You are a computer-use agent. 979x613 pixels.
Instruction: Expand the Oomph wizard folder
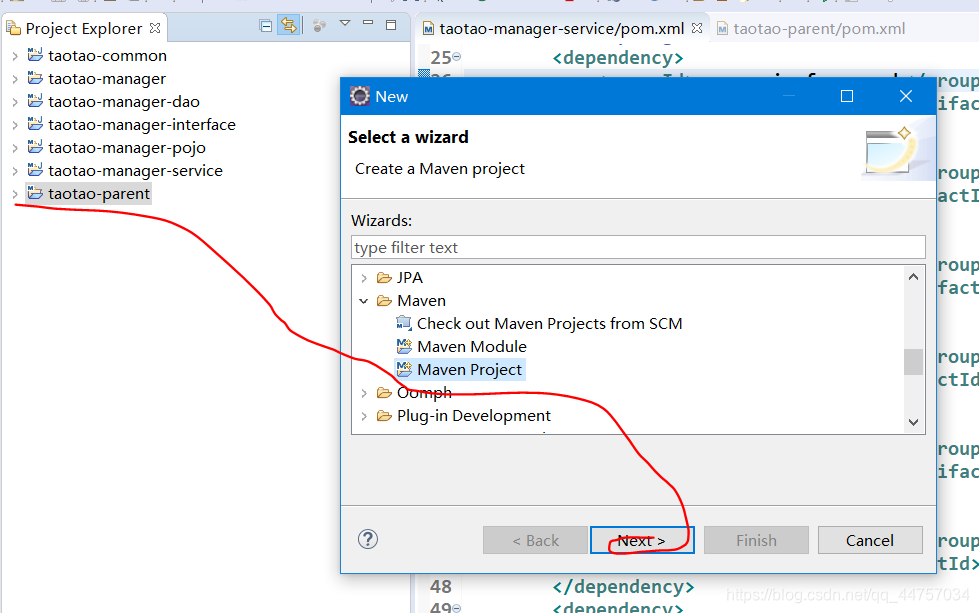point(364,393)
